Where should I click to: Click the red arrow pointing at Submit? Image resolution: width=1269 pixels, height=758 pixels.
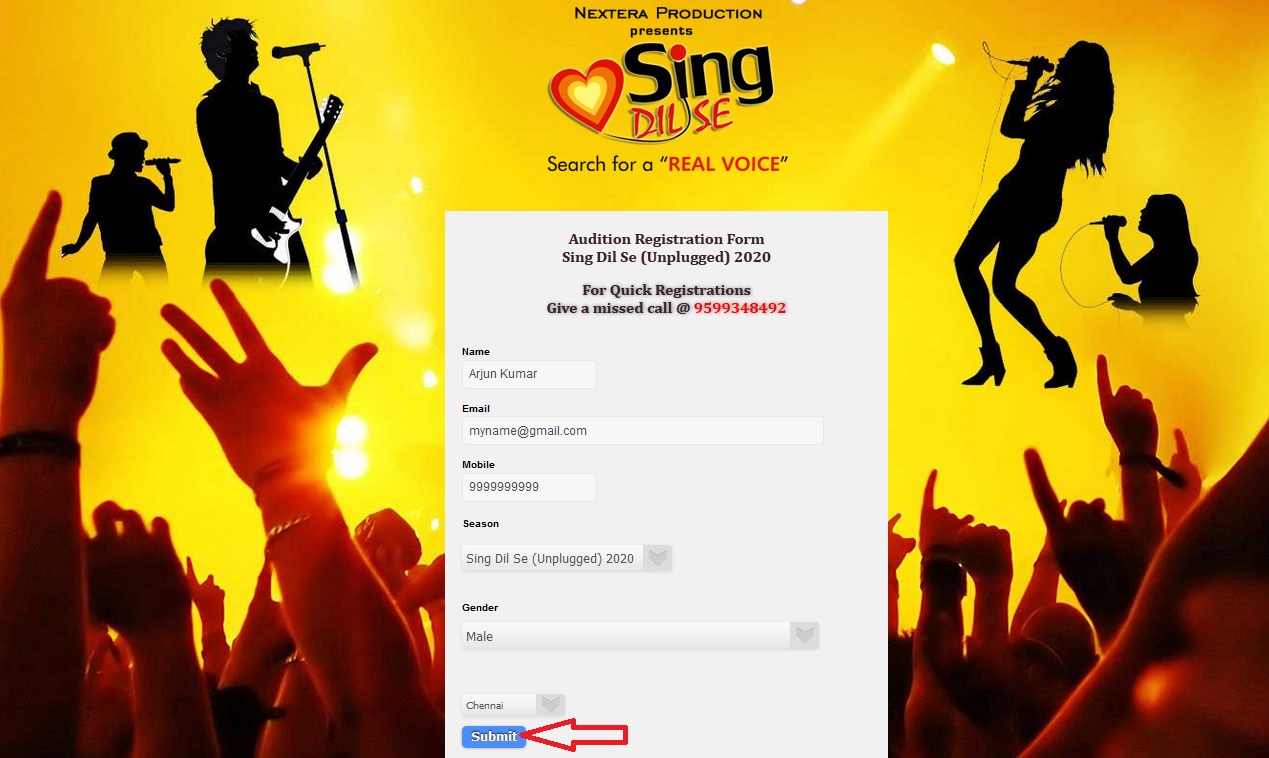click(576, 736)
